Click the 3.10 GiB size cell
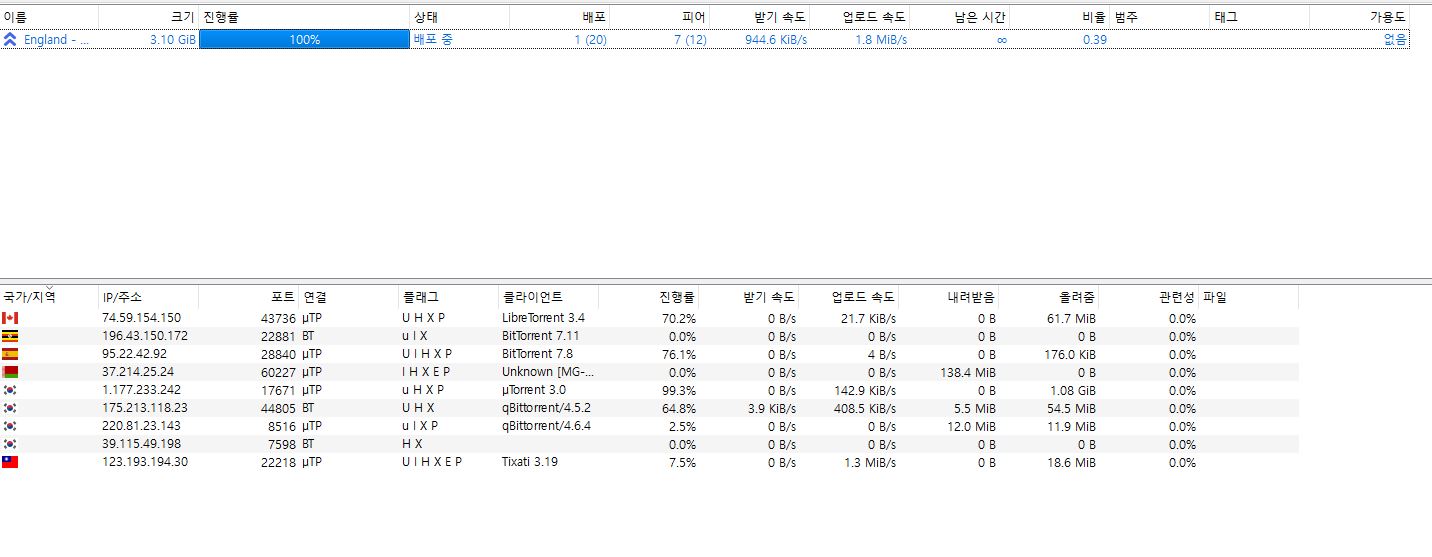The width and height of the screenshot is (1432, 557). (172, 40)
